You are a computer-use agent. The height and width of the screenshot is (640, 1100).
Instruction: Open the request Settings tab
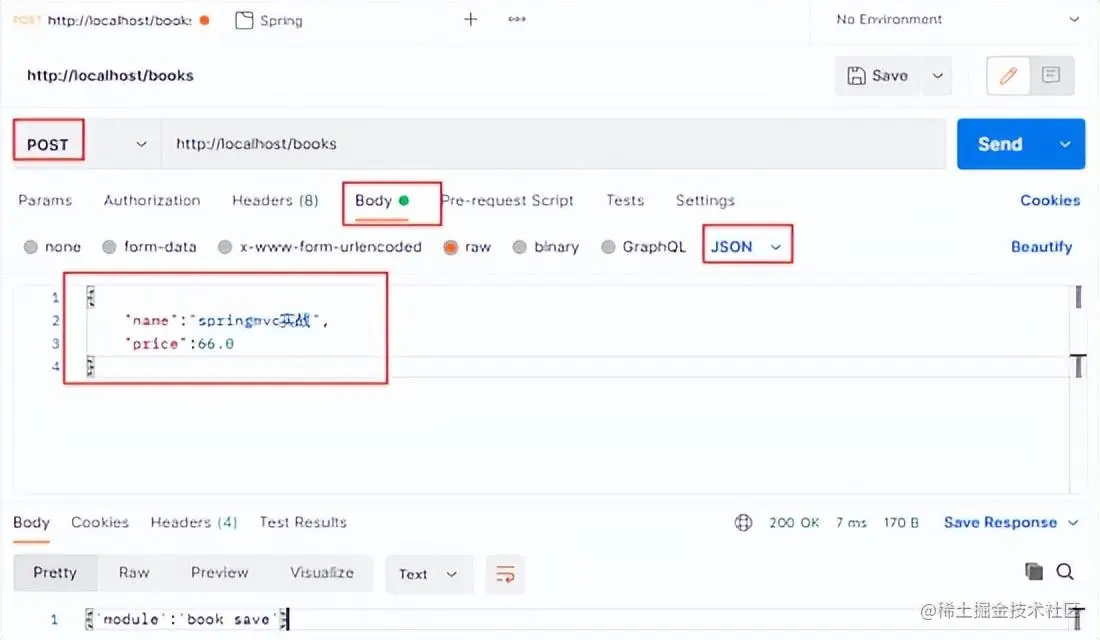705,201
